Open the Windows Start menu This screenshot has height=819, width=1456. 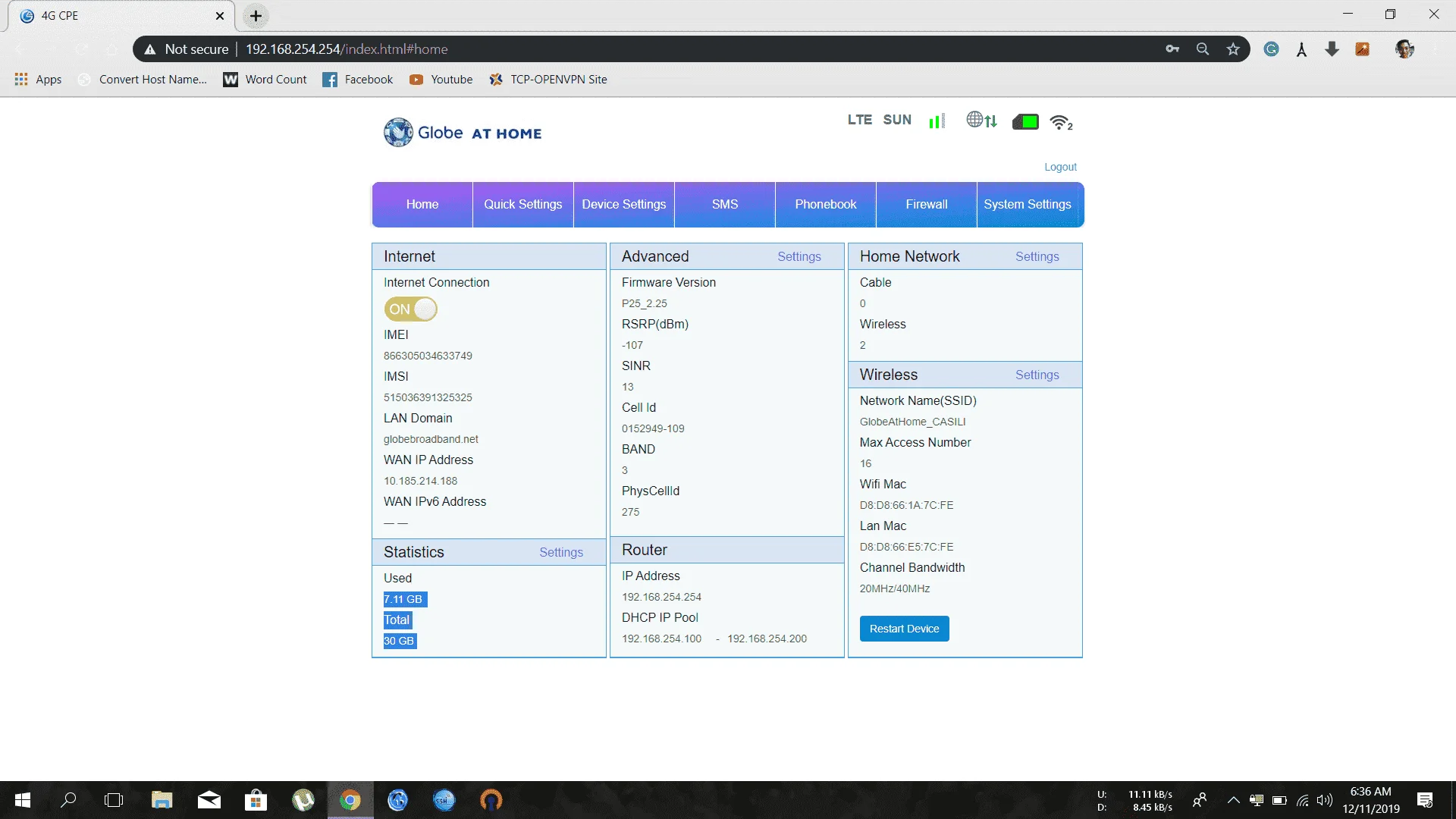point(23,800)
